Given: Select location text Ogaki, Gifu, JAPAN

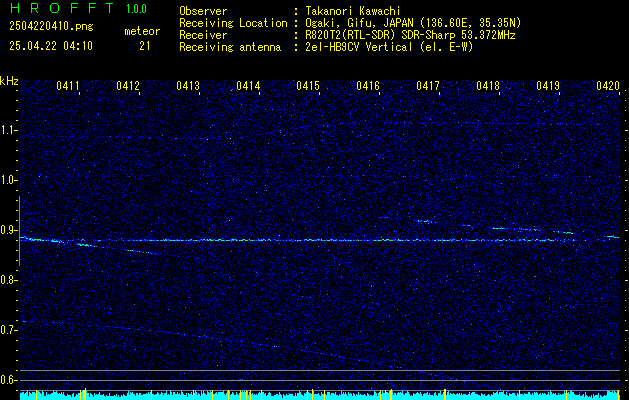Looking at the screenshot, I should click(359, 23).
